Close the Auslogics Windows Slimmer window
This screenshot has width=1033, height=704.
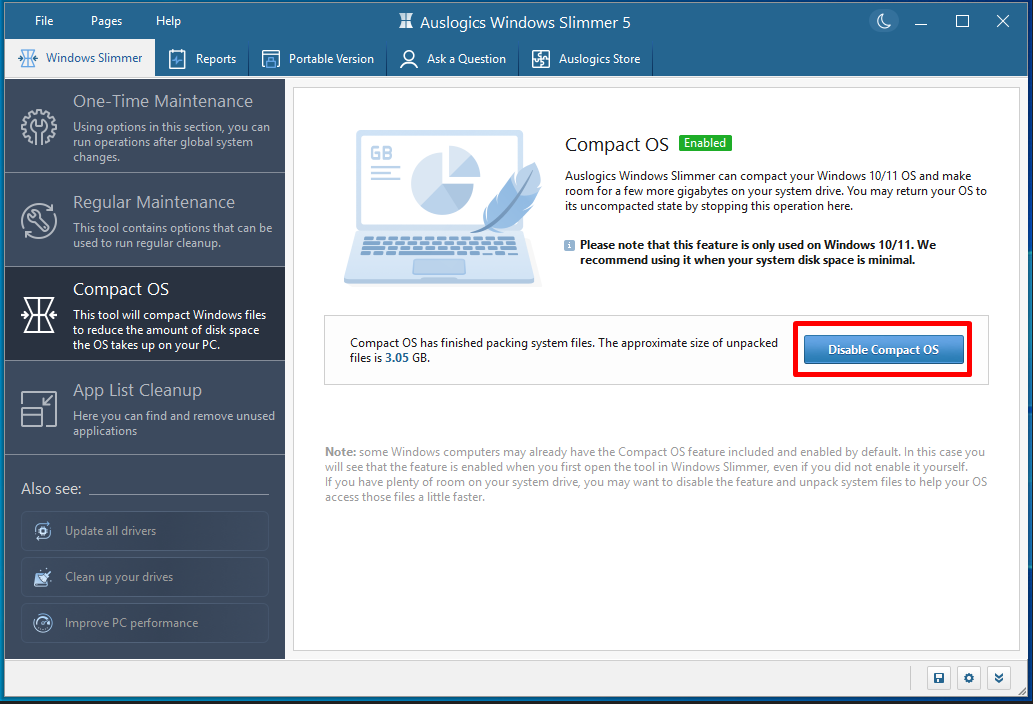tap(1003, 22)
